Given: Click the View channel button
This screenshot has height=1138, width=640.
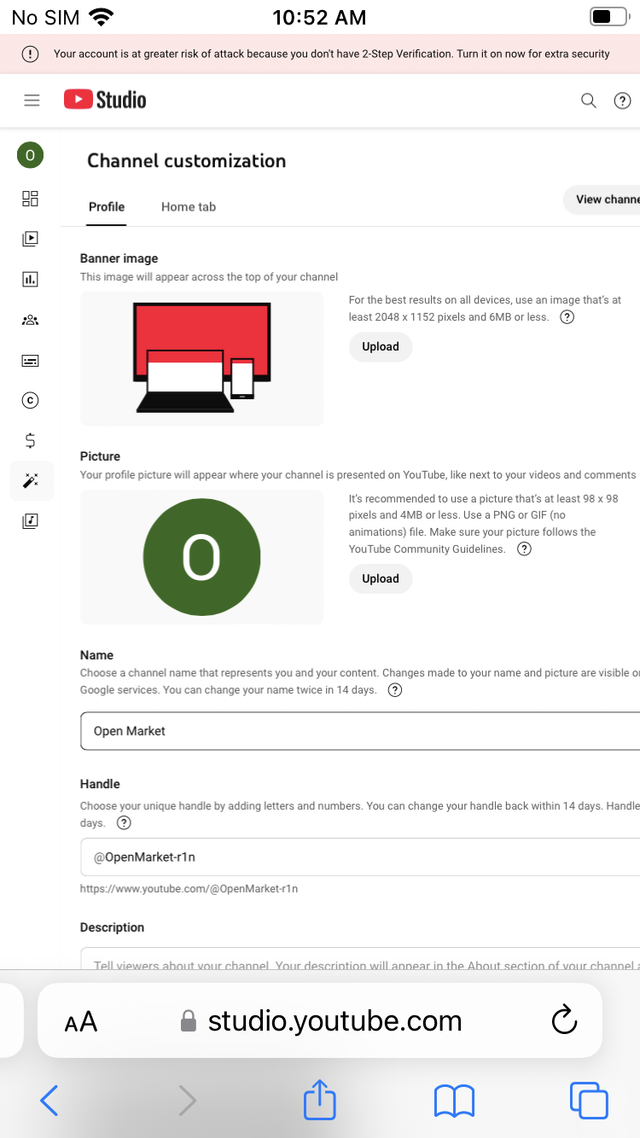Looking at the screenshot, I should point(602,200).
